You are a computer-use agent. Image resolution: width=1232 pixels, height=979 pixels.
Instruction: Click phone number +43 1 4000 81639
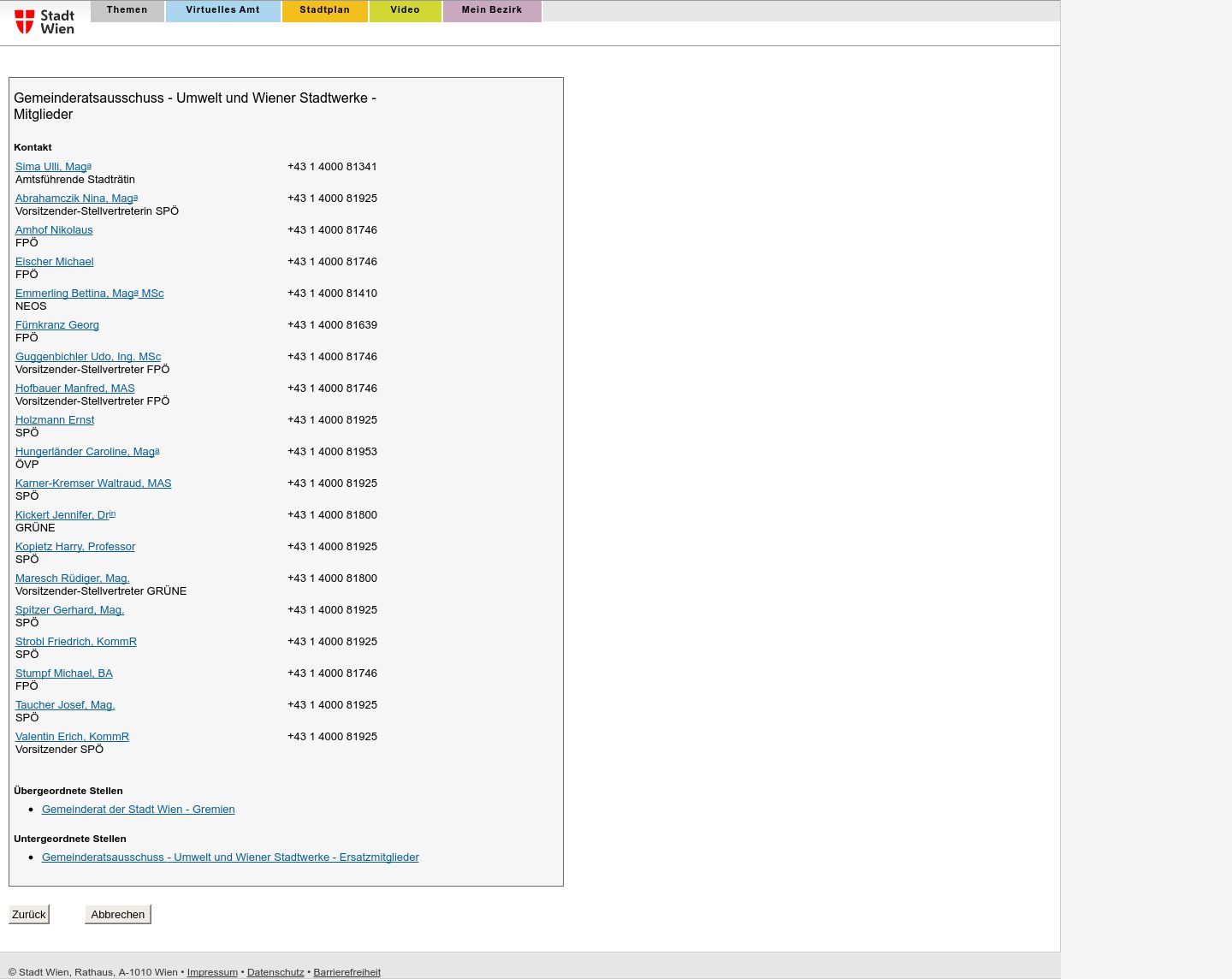click(332, 325)
